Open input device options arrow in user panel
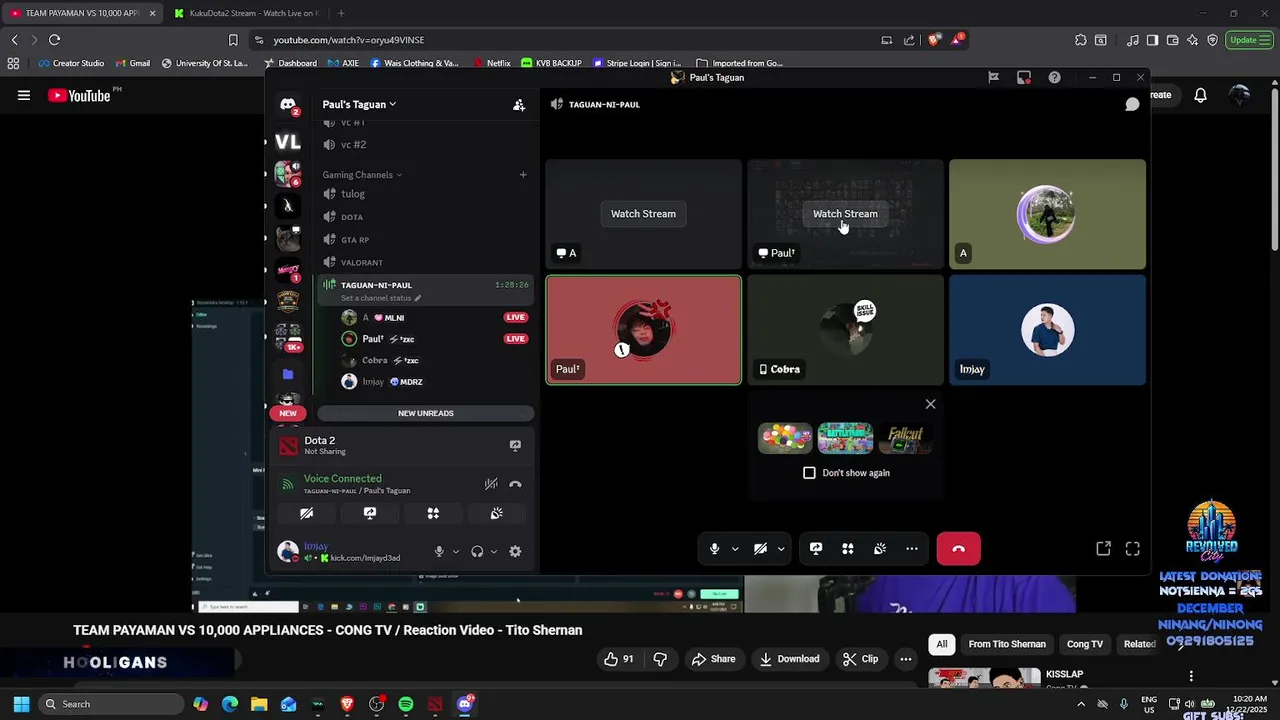Viewport: 1280px width, 720px height. click(456, 551)
